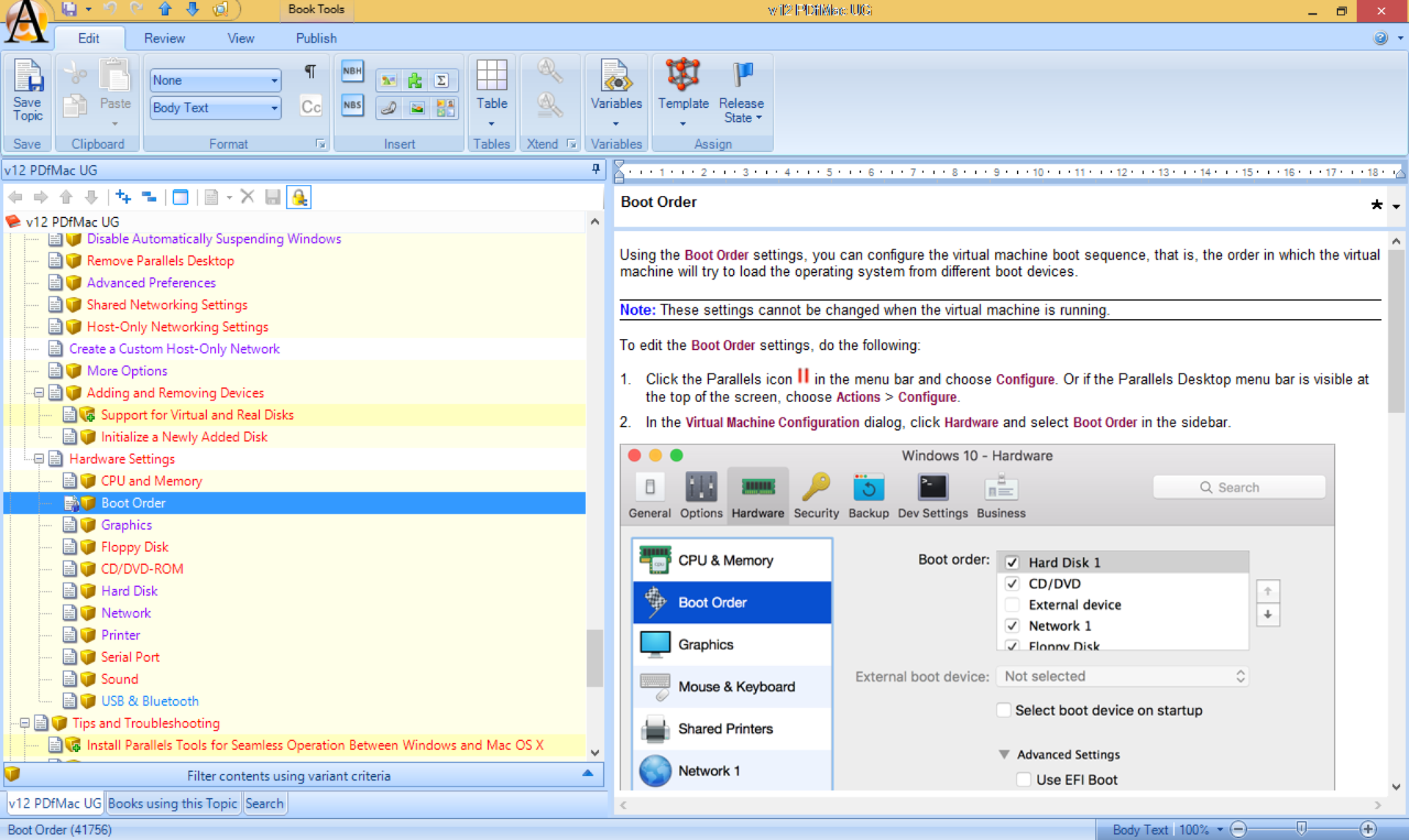Uncheck the CD/DVD boot order checkbox
The image size is (1409, 840).
(x=1012, y=583)
